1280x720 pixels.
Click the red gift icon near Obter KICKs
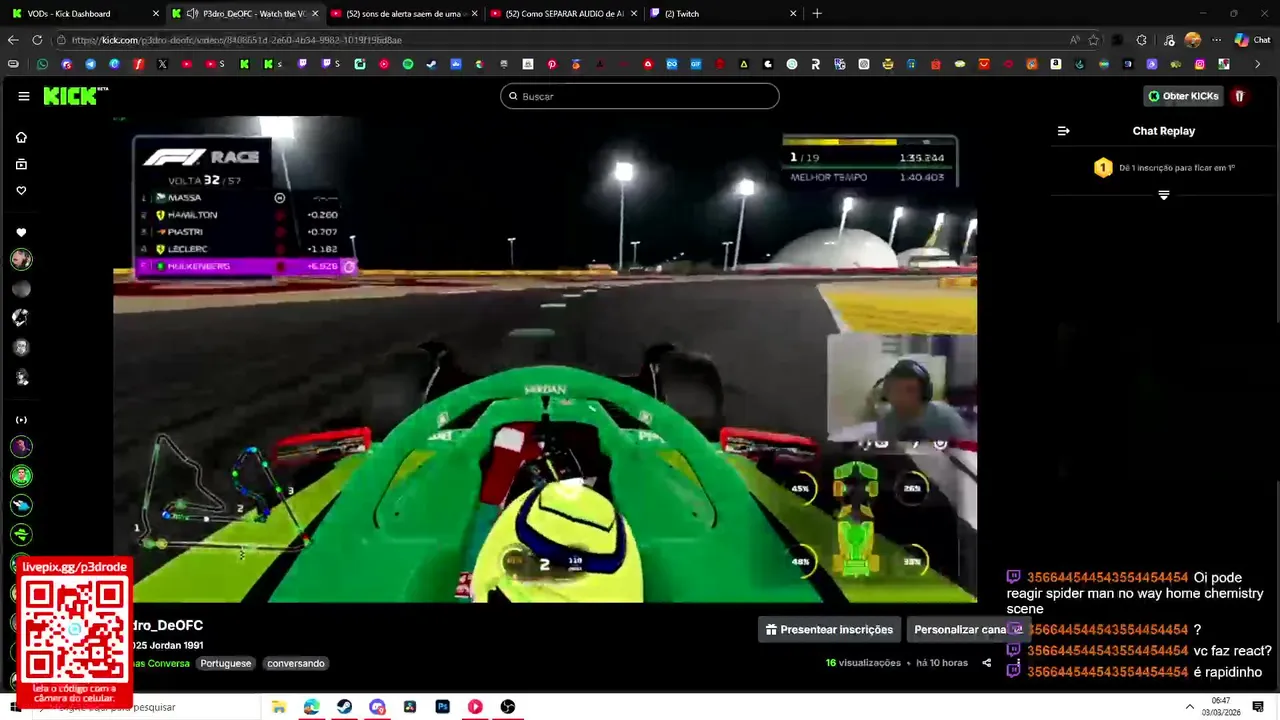pos(1239,96)
